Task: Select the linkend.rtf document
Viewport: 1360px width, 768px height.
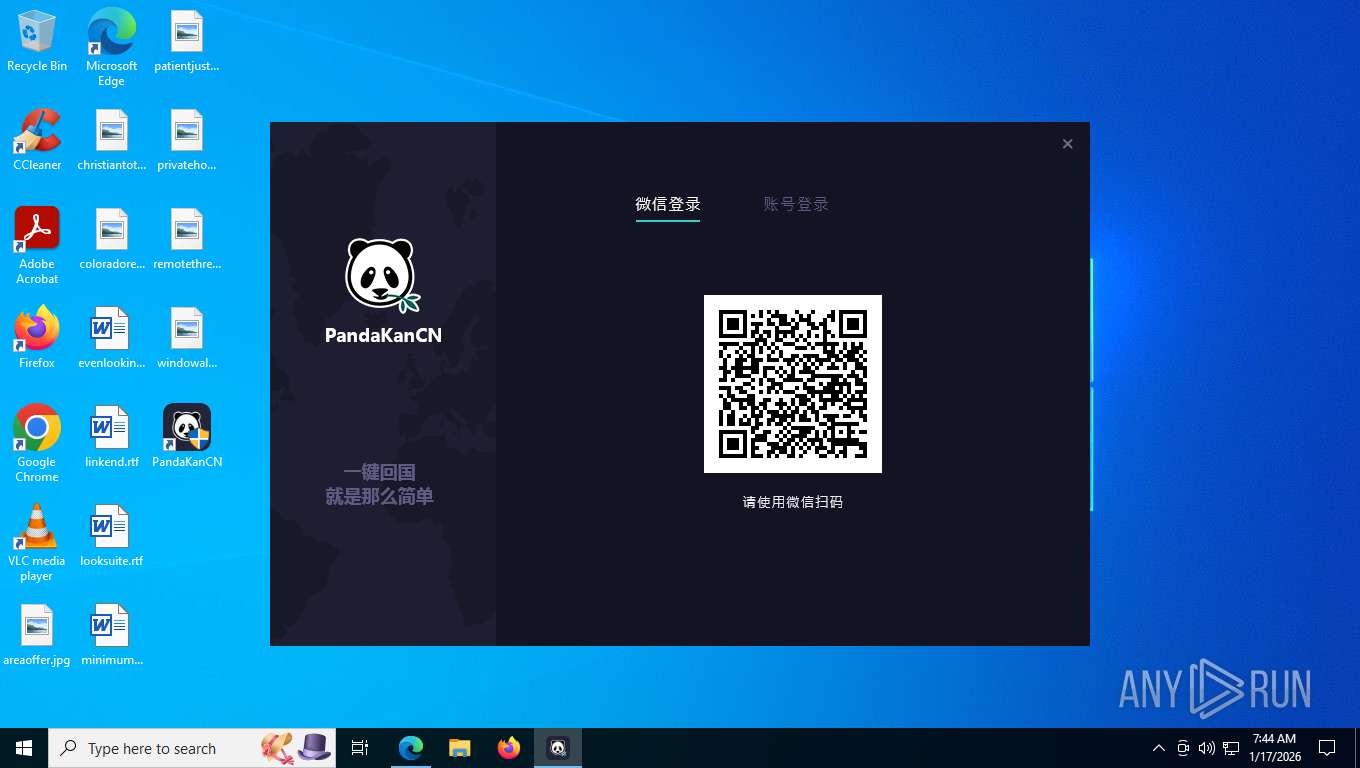Action: click(x=112, y=437)
